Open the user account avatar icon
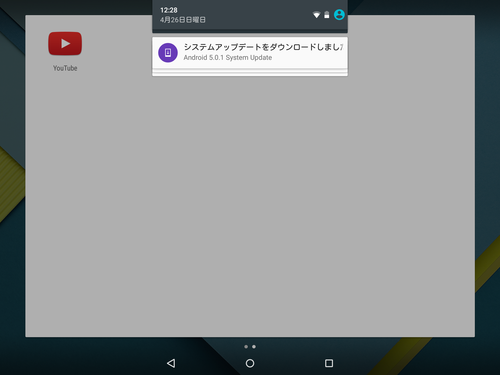This screenshot has width=500, height=375. (x=339, y=15)
